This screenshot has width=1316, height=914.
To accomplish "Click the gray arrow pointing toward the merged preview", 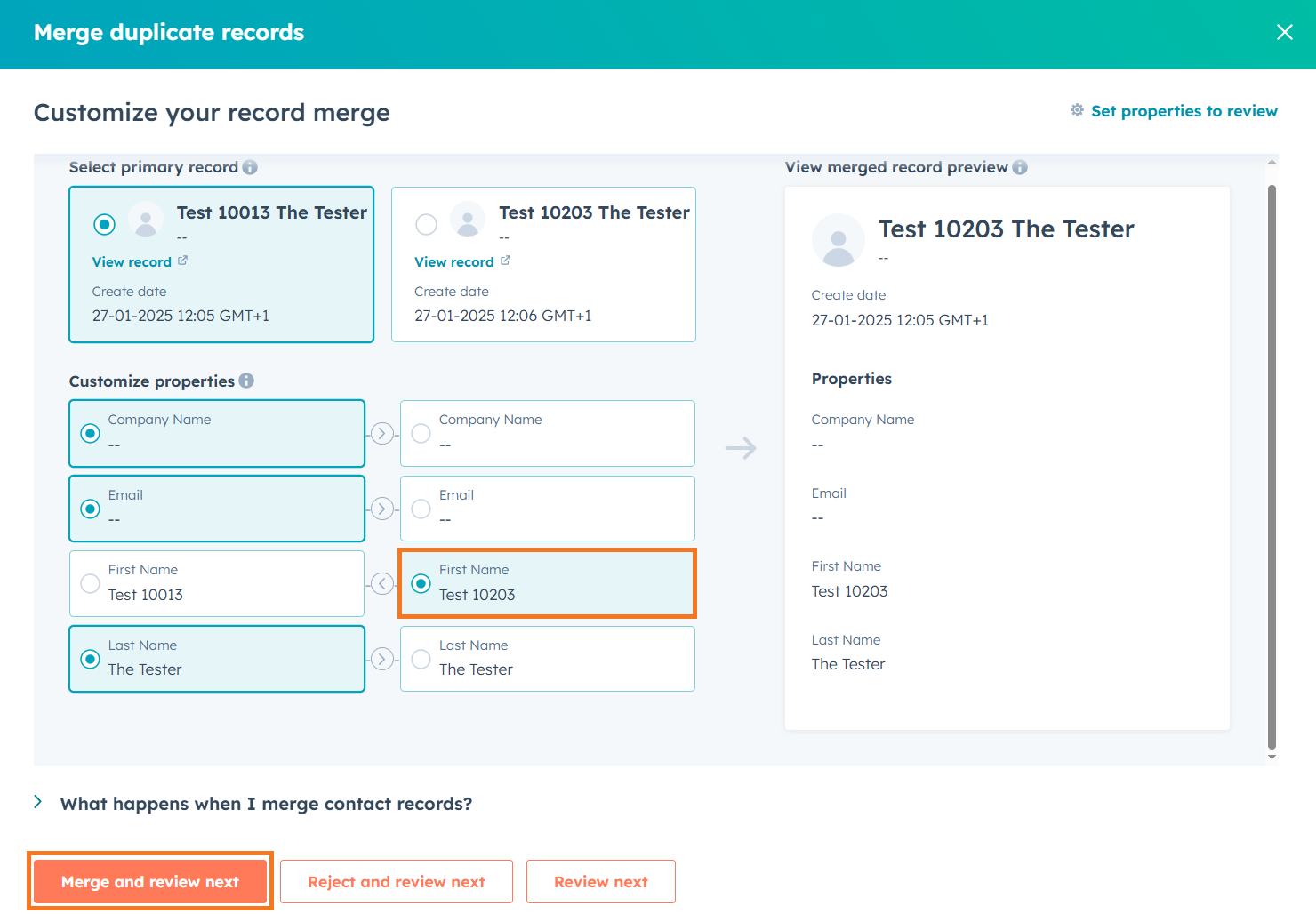I will pyautogui.click(x=741, y=448).
